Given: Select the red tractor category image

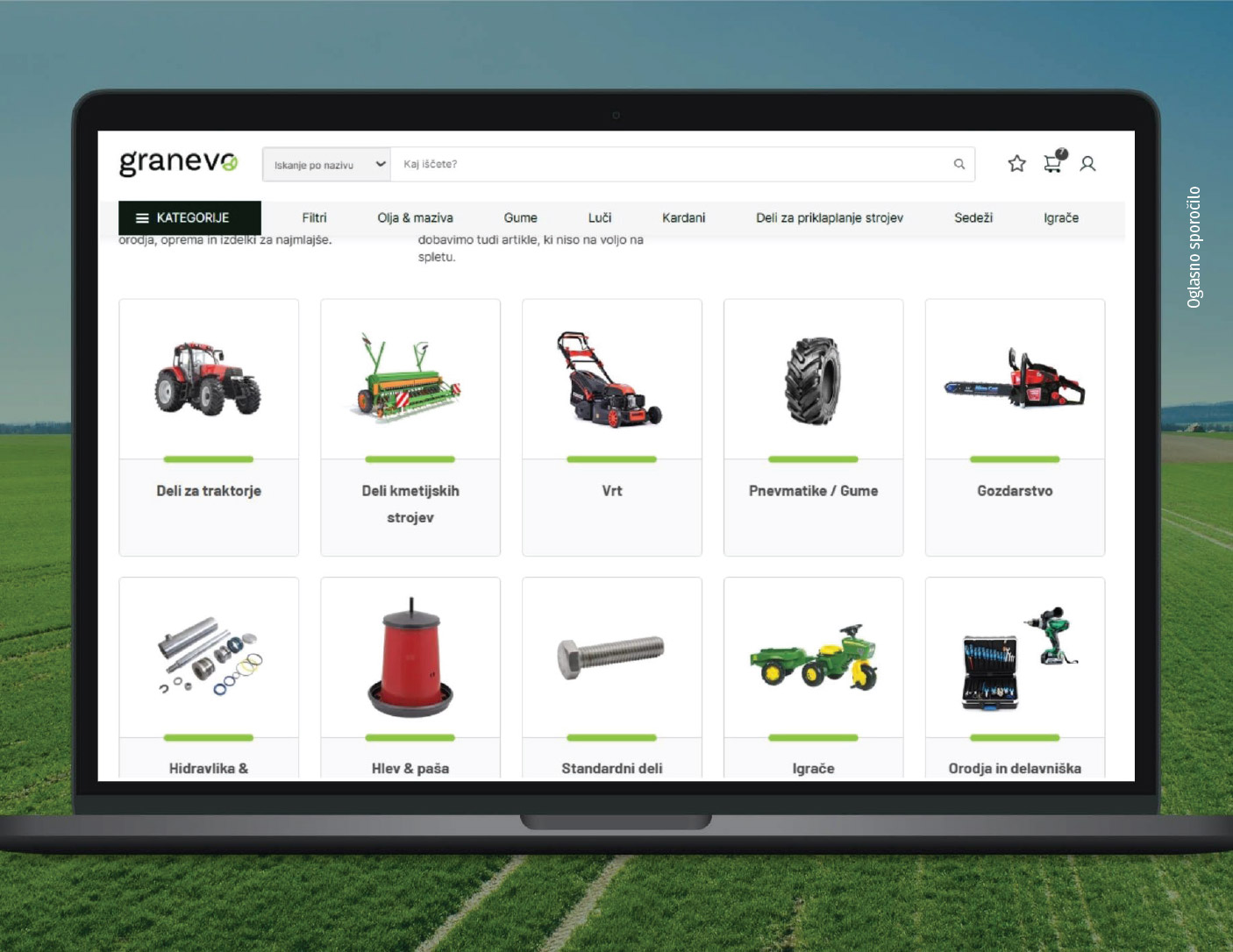Looking at the screenshot, I should (208, 380).
